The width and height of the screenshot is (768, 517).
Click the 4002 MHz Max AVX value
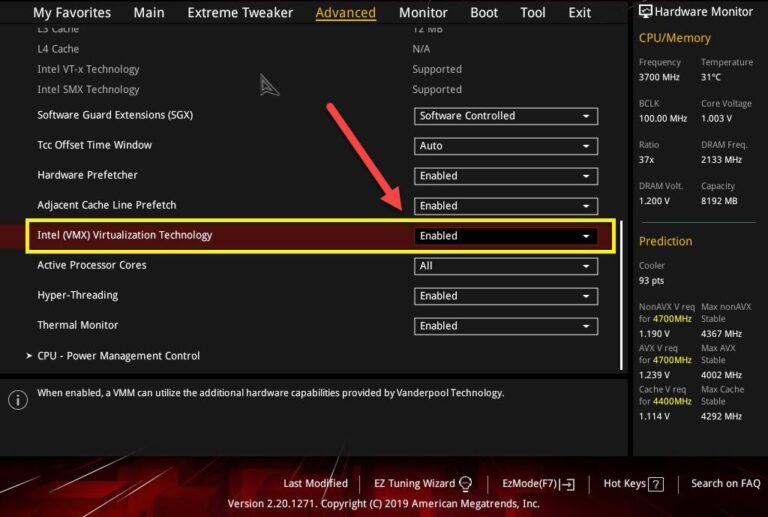(721, 376)
